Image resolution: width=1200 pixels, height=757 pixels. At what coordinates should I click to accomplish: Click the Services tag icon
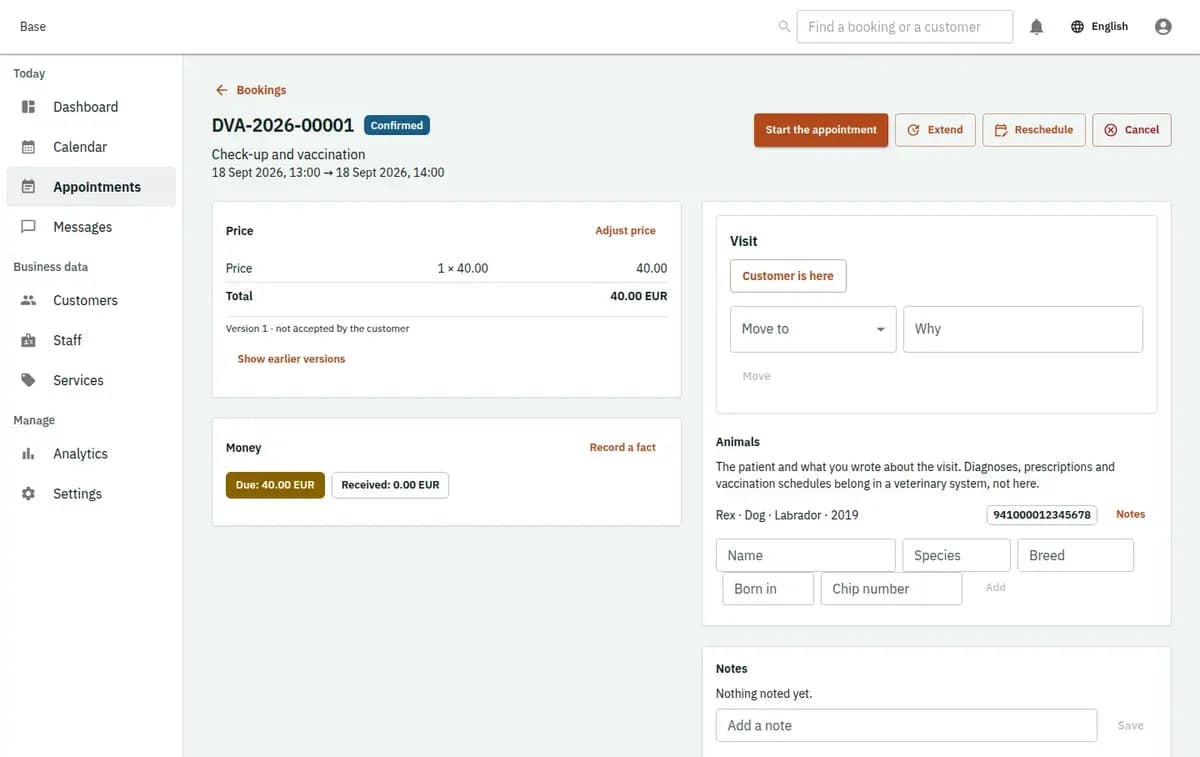pos(29,380)
